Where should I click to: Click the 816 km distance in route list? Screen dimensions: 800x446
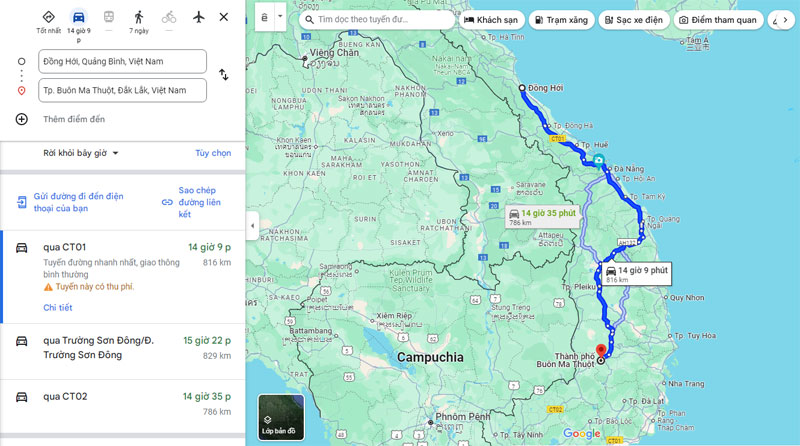tap(217, 262)
